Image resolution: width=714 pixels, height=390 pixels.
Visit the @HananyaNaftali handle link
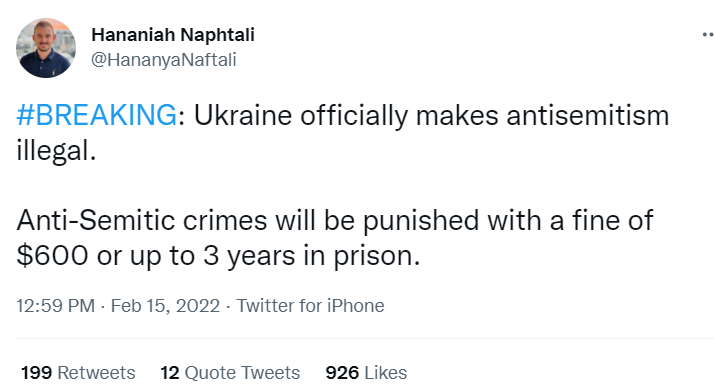pos(164,60)
